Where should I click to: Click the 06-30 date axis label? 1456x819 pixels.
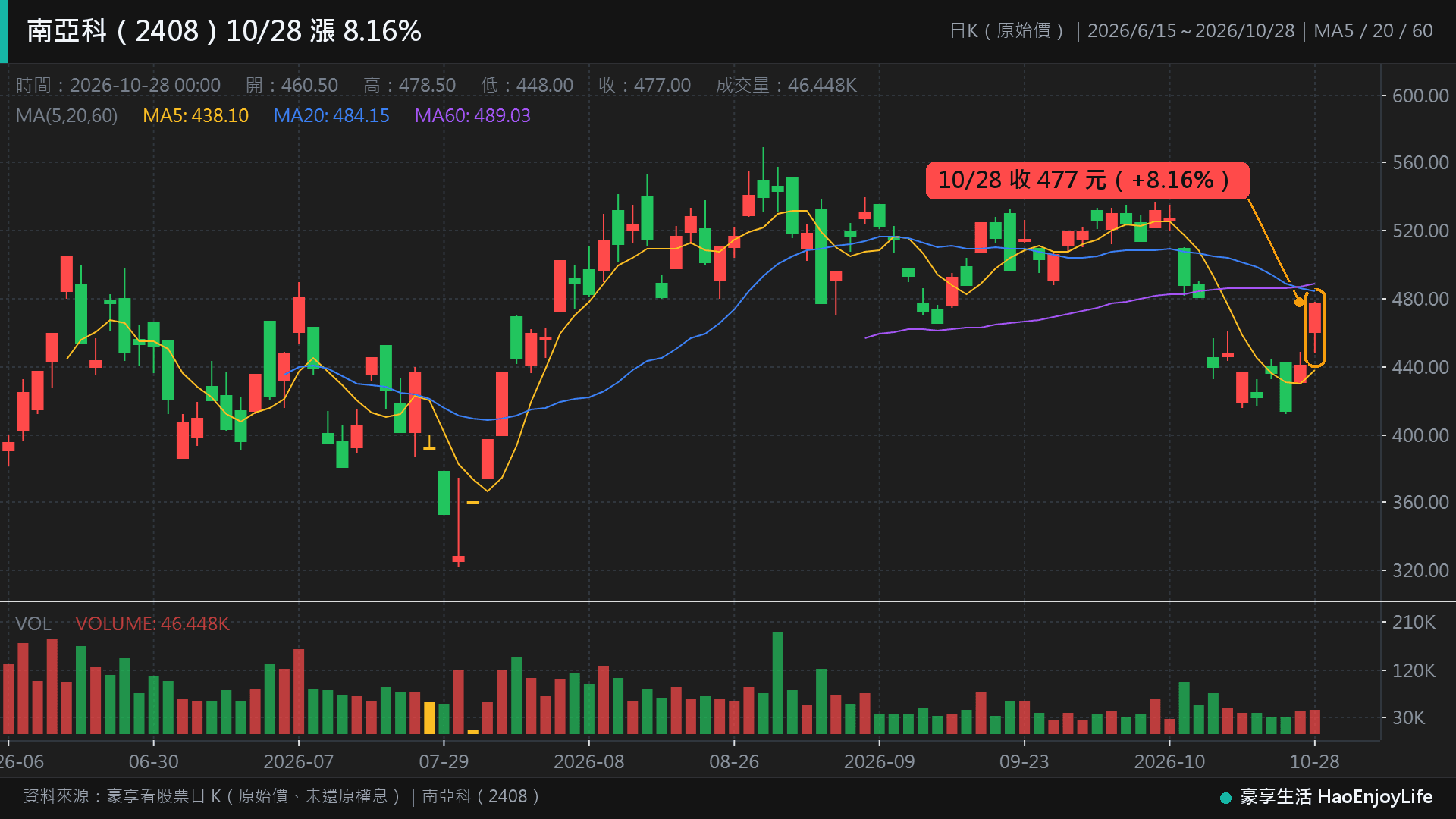[x=153, y=761]
